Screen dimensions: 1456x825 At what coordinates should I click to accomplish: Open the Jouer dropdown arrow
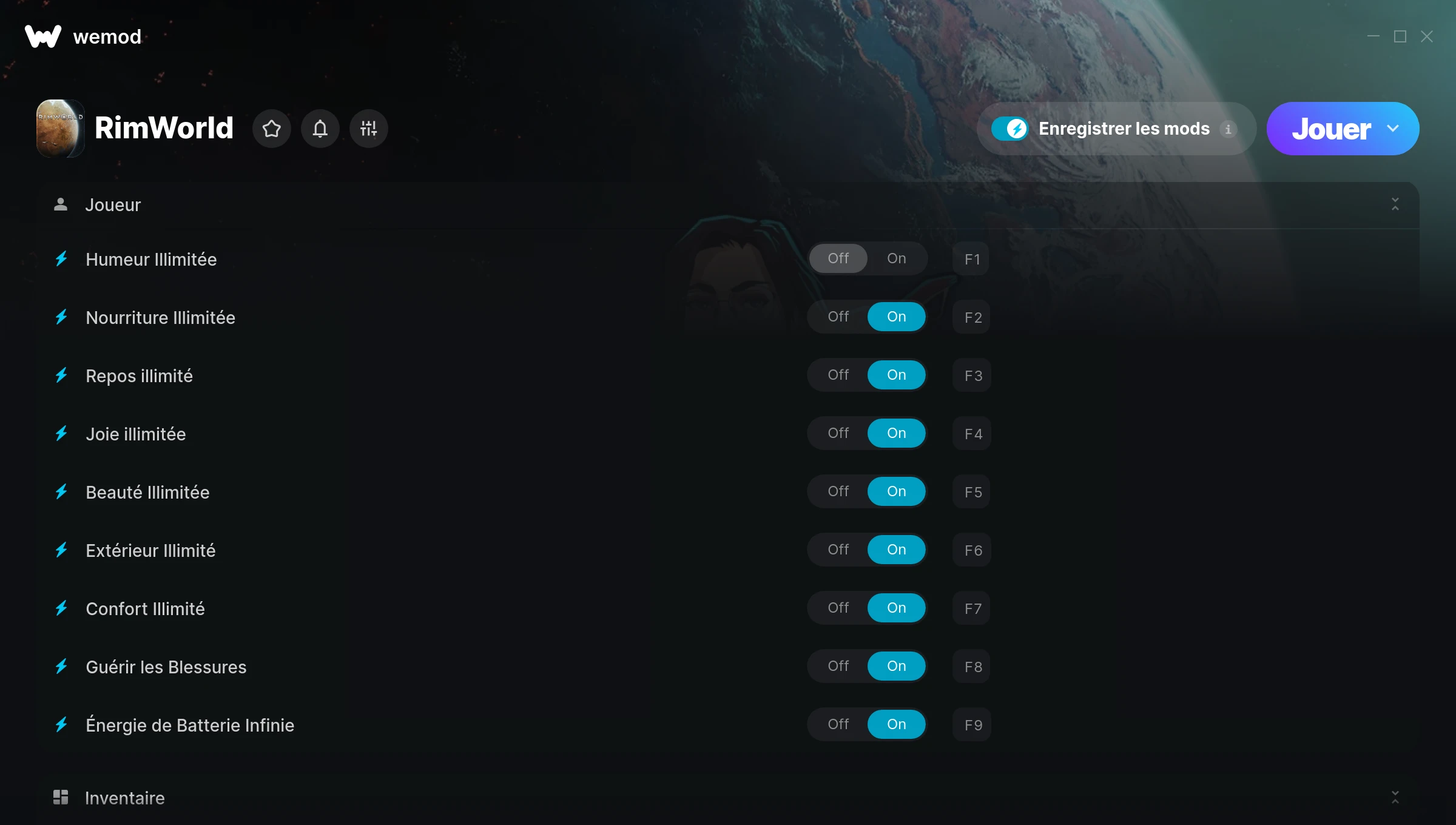1393,129
